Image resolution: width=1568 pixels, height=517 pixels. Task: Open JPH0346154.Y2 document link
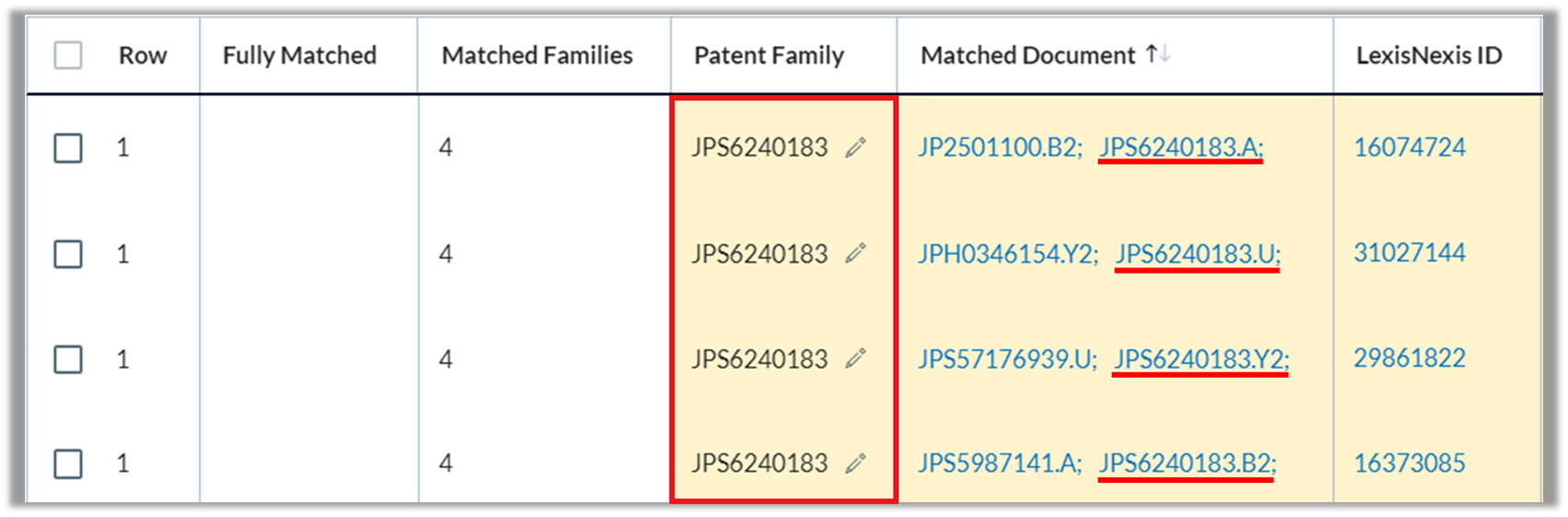(1008, 253)
